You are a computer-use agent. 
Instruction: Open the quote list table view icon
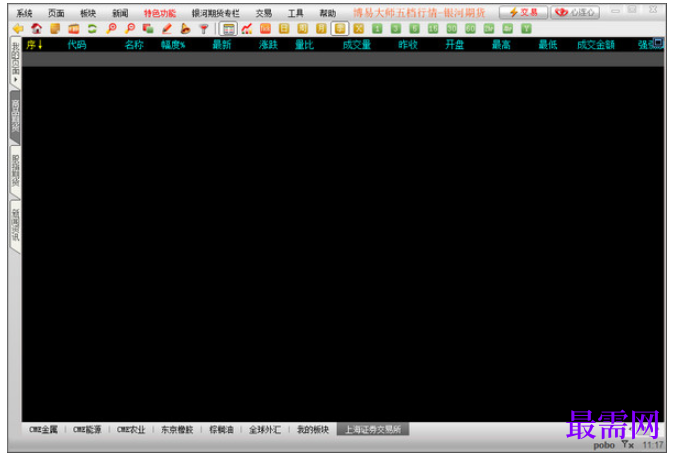[x=228, y=29]
